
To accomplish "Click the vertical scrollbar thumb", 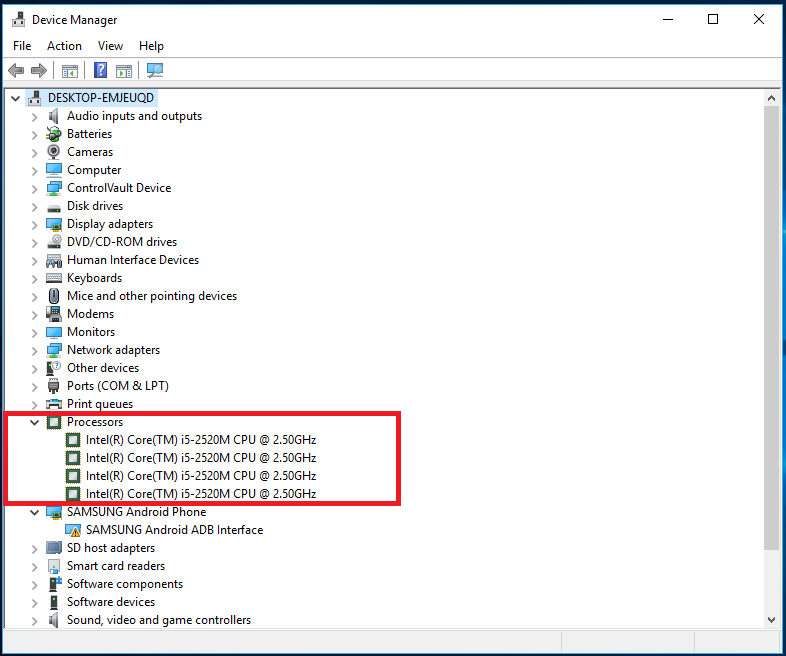I will pos(771,328).
